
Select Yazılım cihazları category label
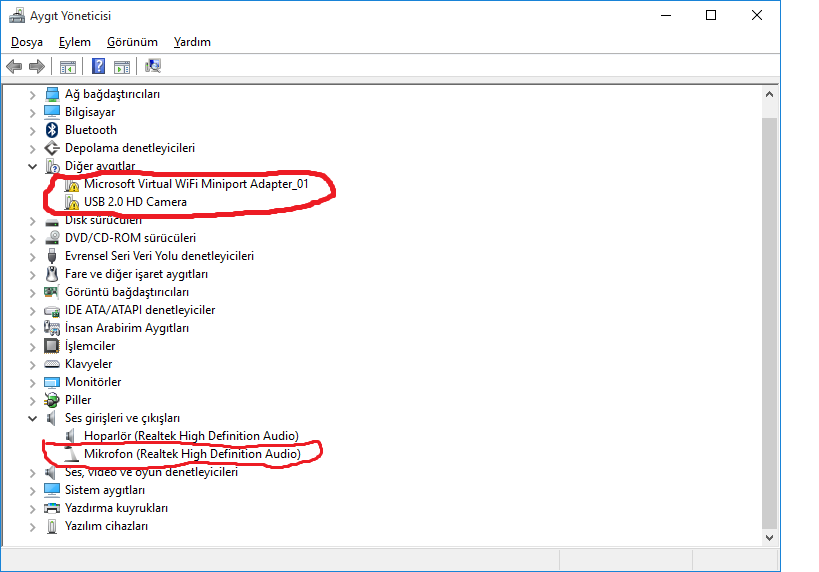107,526
